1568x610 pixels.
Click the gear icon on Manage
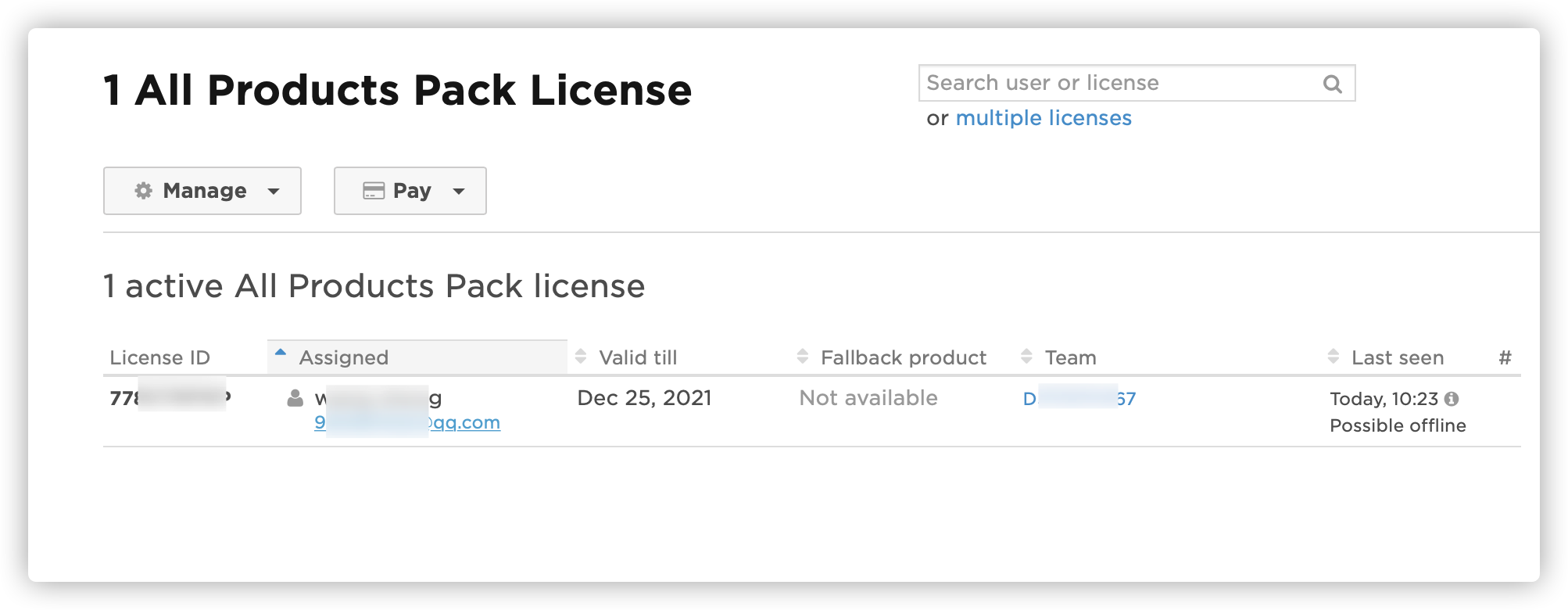143,191
